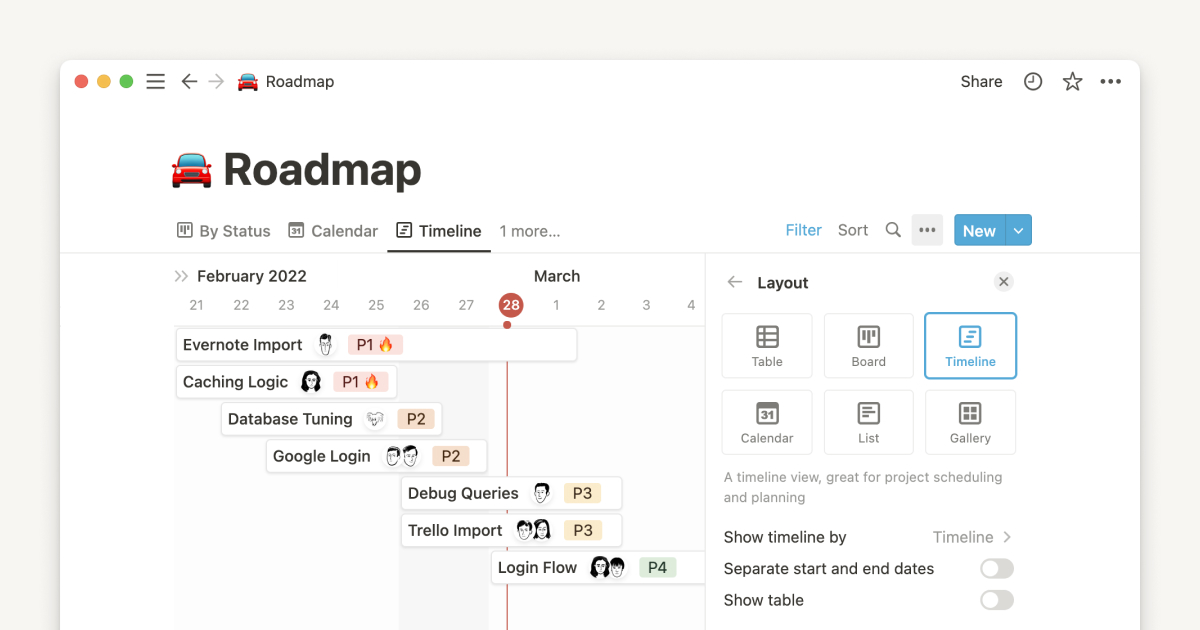This screenshot has height=630, width=1200.
Task: Open the sidebar hamburger menu
Action: (155, 82)
